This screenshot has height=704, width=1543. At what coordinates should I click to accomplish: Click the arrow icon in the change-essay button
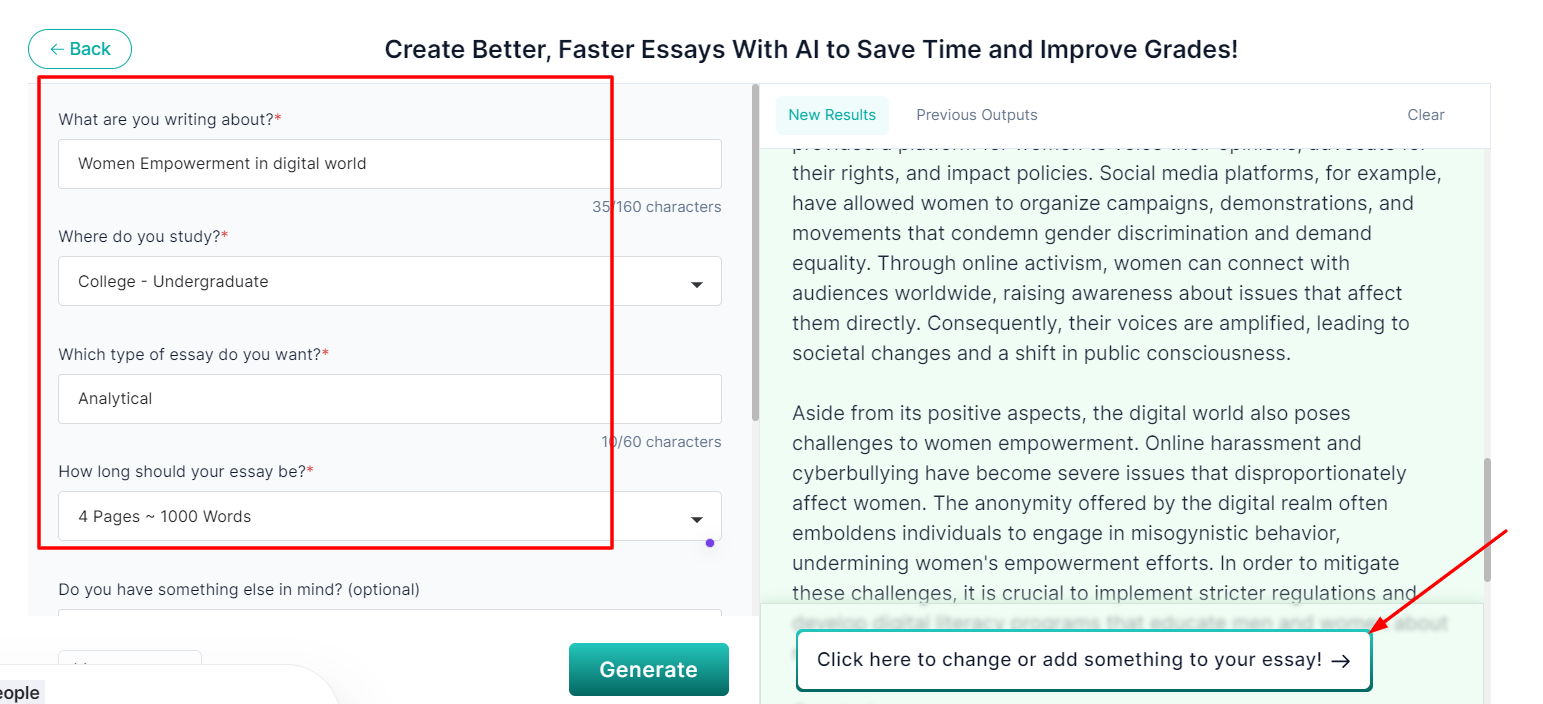click(1341, 661)
